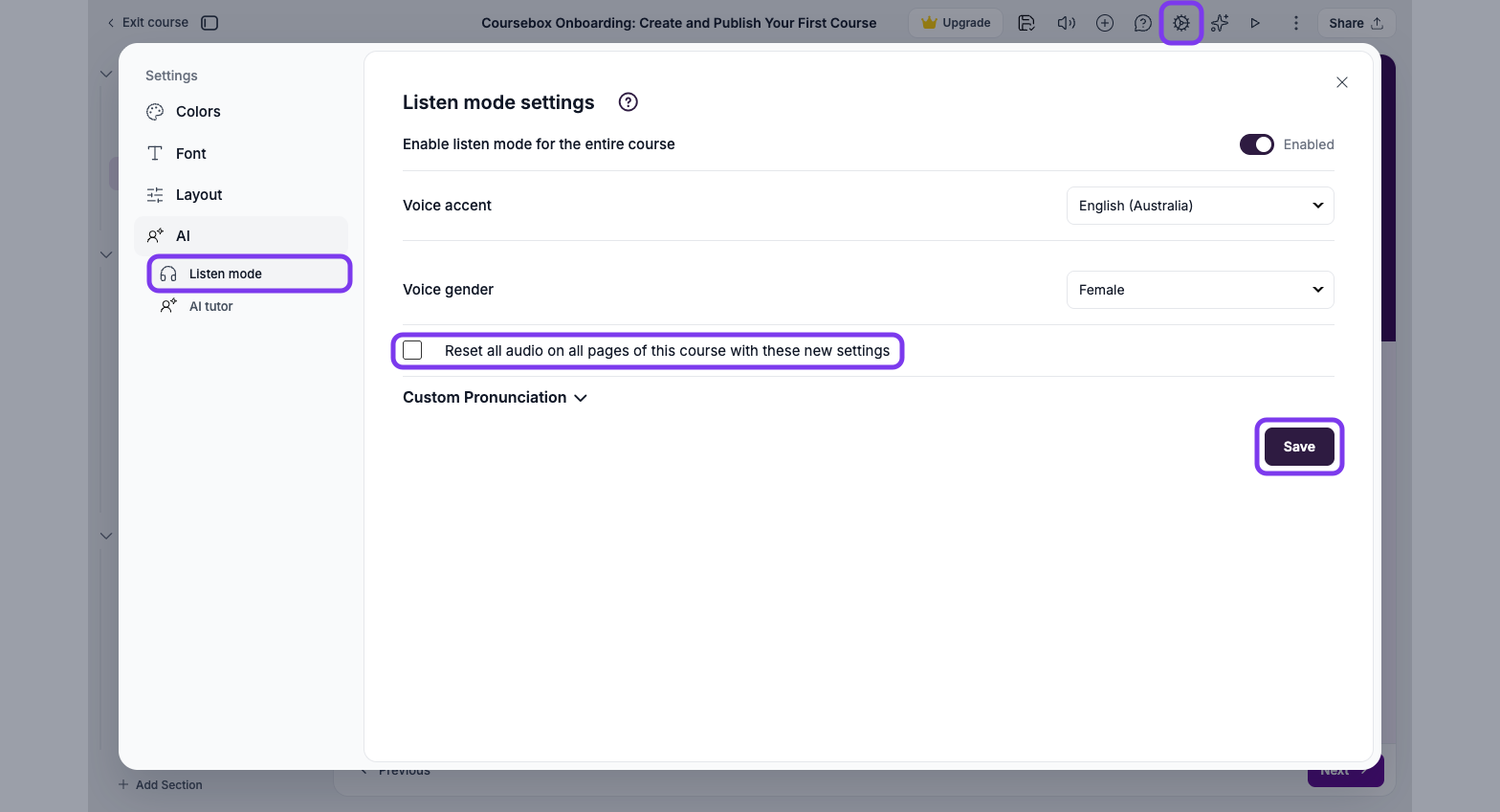This screenshot has width=1500, height=812.
Task: Open AI tutor settings
Action: (x=250, y=306)
